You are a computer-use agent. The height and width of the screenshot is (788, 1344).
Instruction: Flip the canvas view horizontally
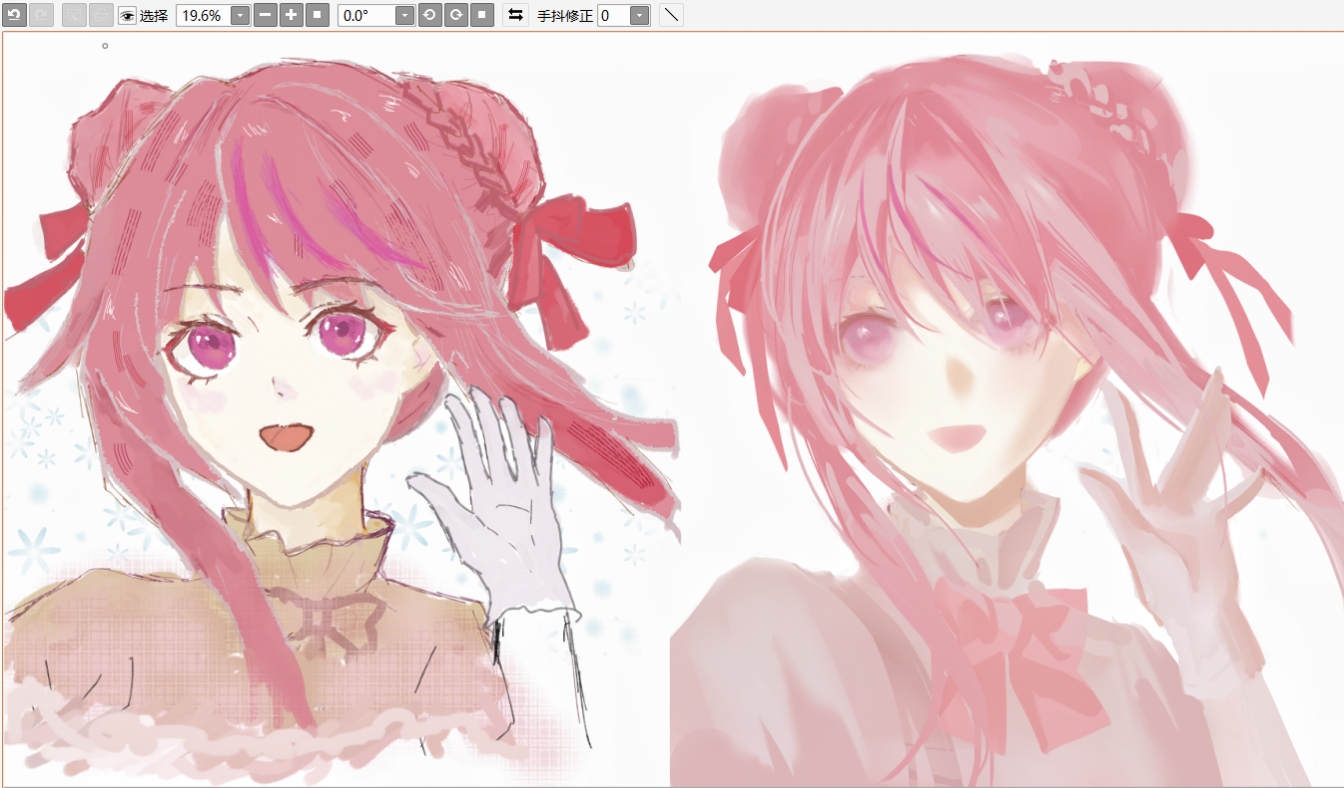tap(515, 15)
